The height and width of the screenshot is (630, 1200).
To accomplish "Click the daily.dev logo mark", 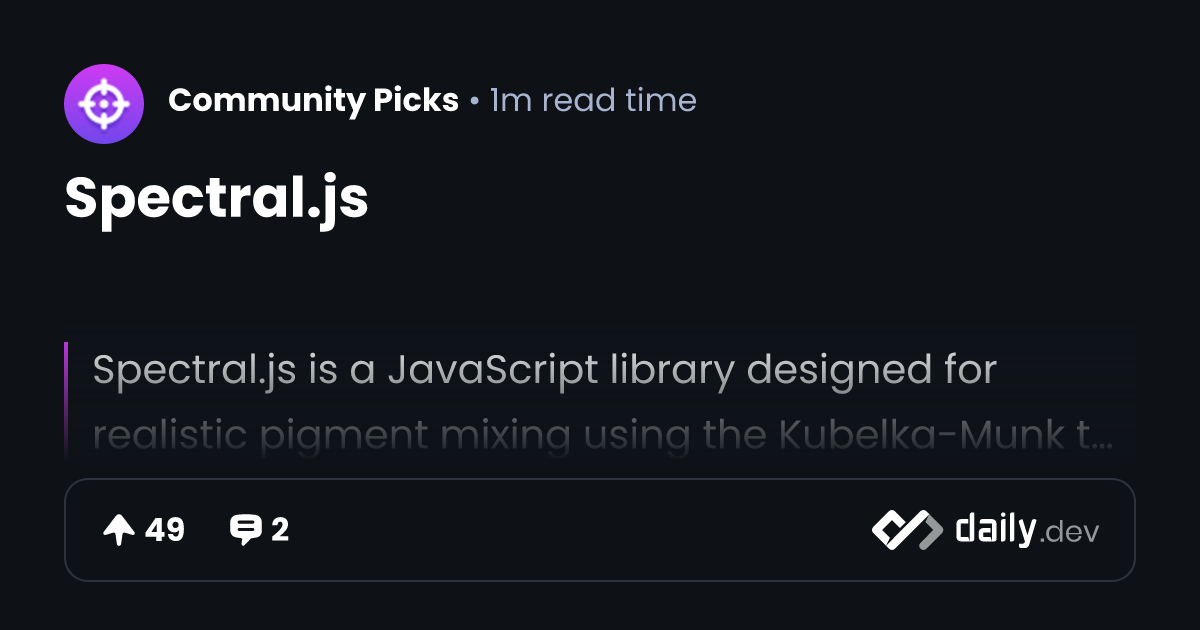I will pos(906,530).
